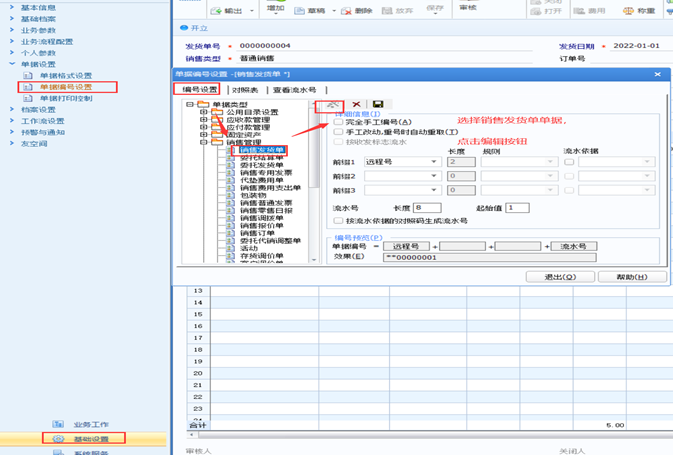Switch to the 查看流水号 tab
This screenshot has width=673, height=455.
(x=294, y=90)
